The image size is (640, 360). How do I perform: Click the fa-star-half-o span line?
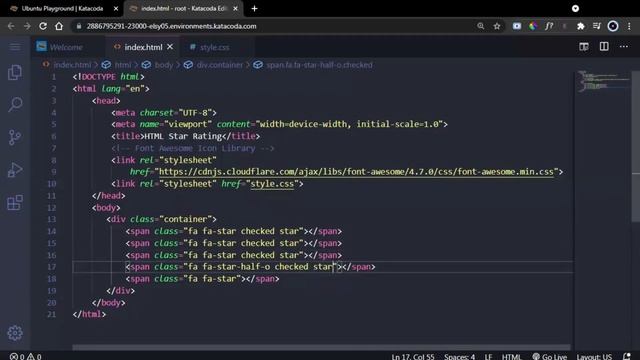point(251,267)
